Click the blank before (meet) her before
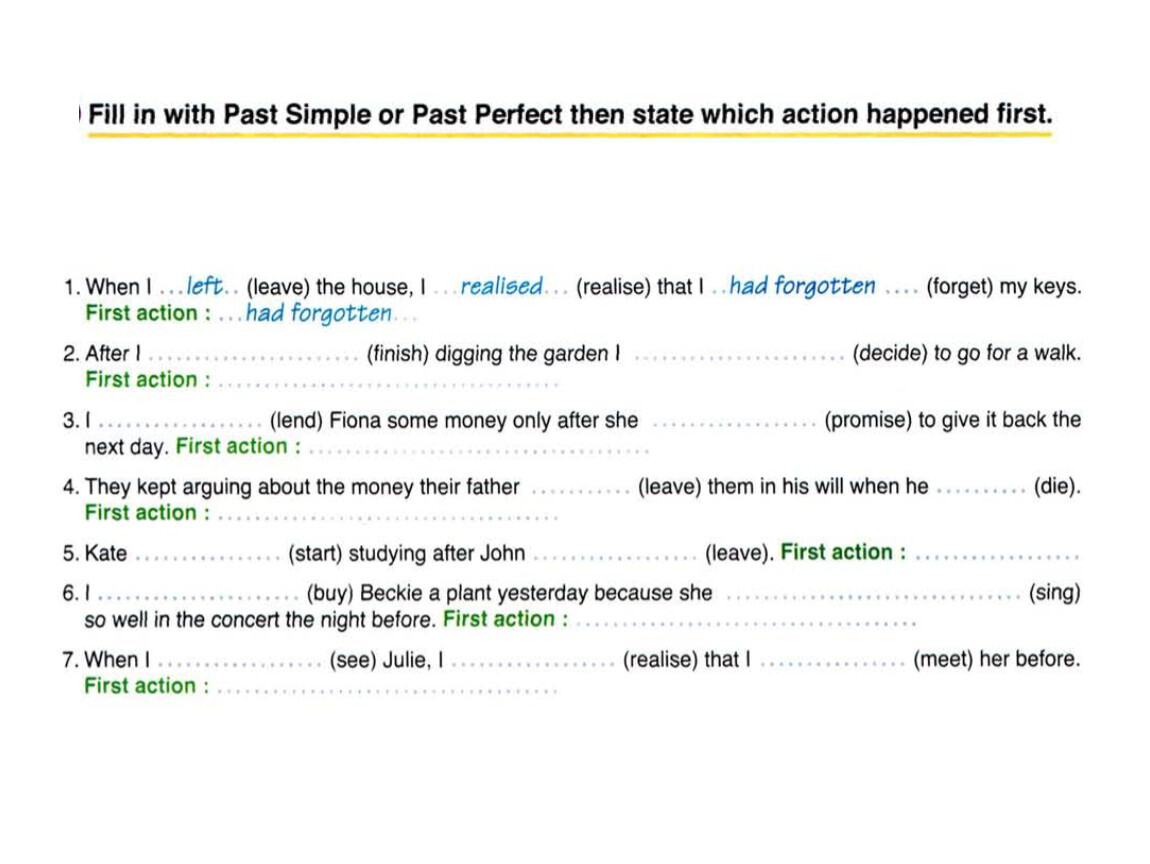The image size is (1150, 864). (x=832, y=662)
